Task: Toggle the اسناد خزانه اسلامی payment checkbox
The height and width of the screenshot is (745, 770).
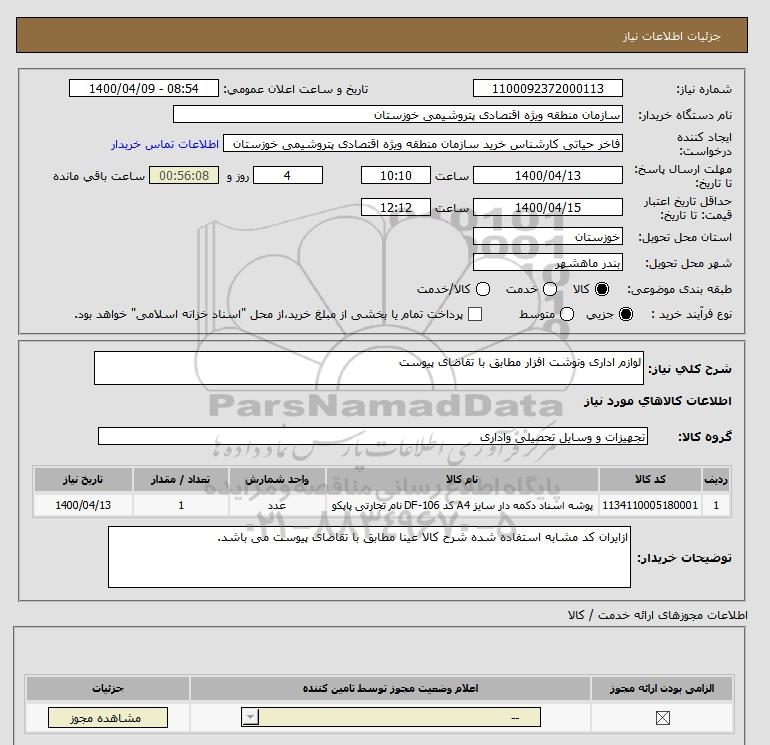Action: pyautogui.click(x=475, y=314)
